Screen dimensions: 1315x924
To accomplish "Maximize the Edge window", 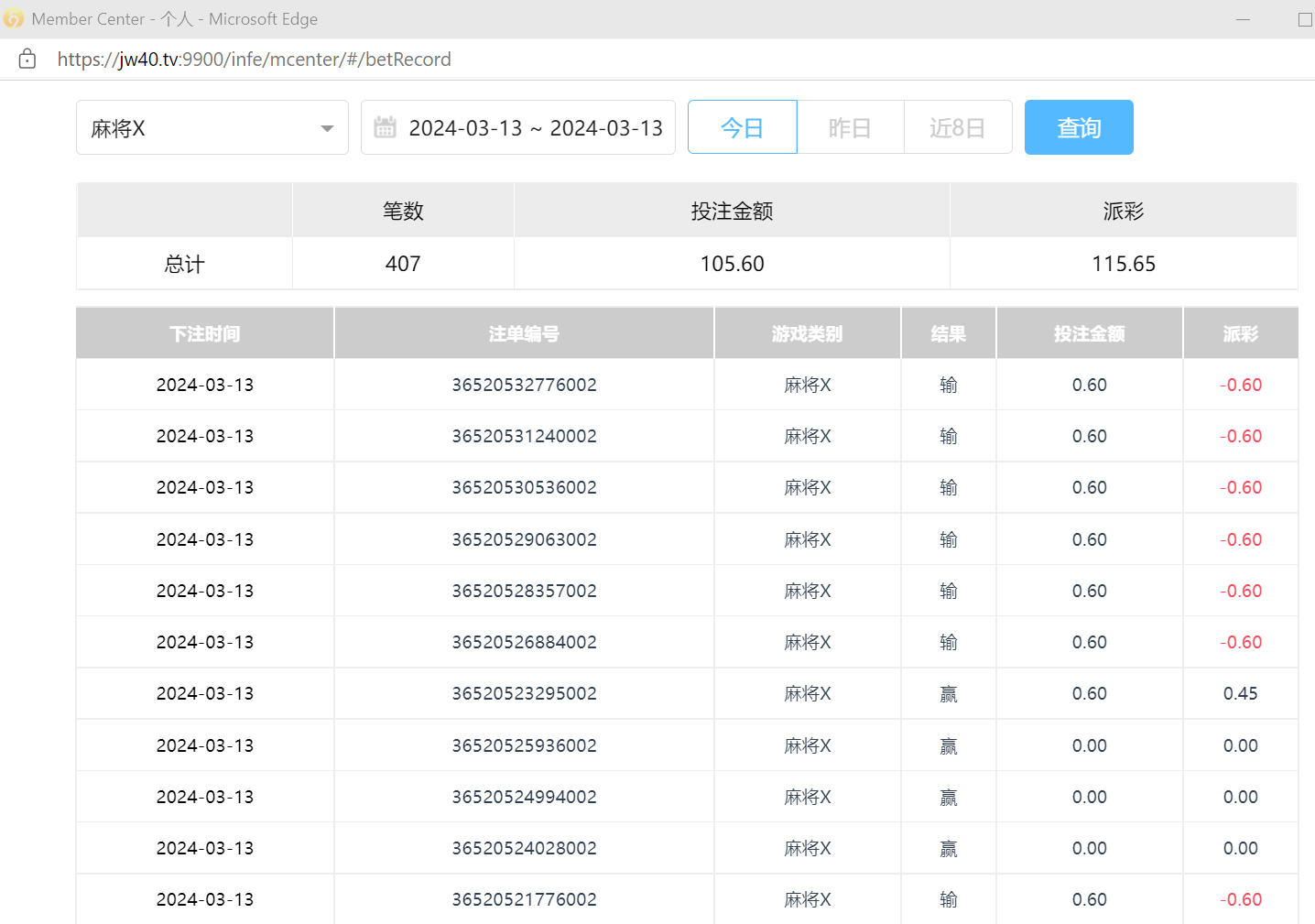I will tap(1305, 19).
